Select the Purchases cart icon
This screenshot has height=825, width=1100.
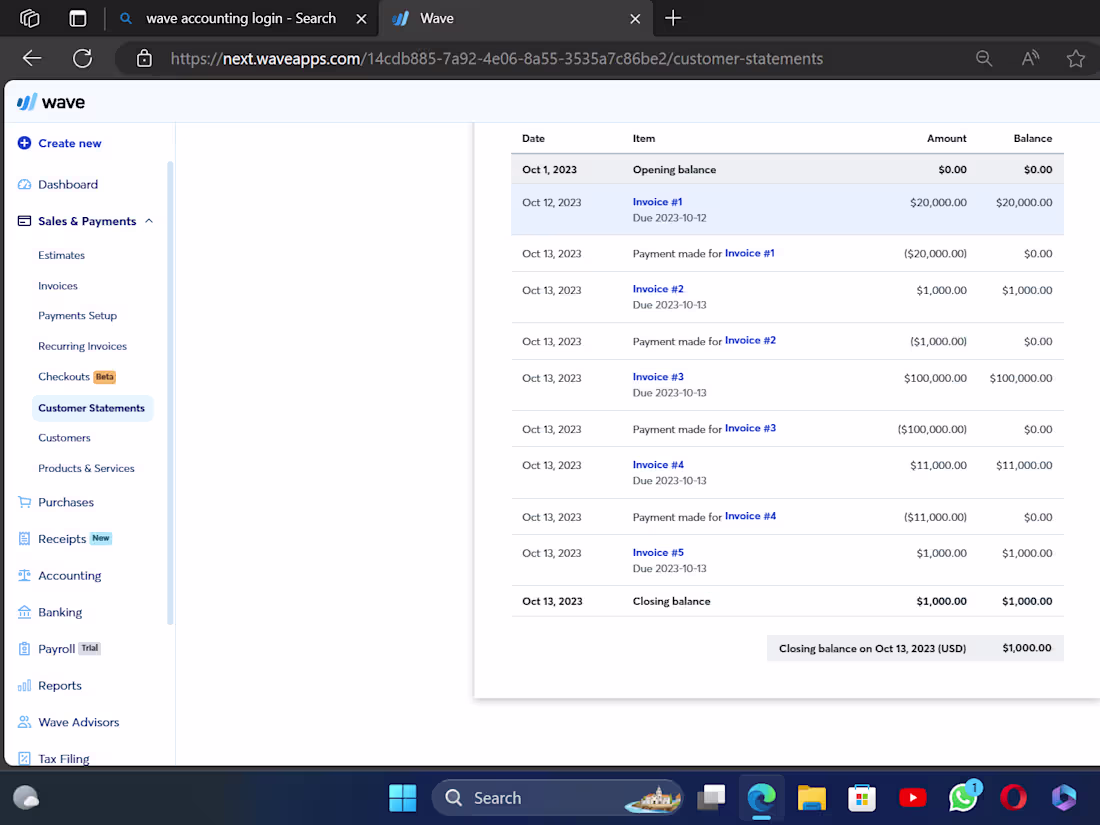(x=22, y=502)
